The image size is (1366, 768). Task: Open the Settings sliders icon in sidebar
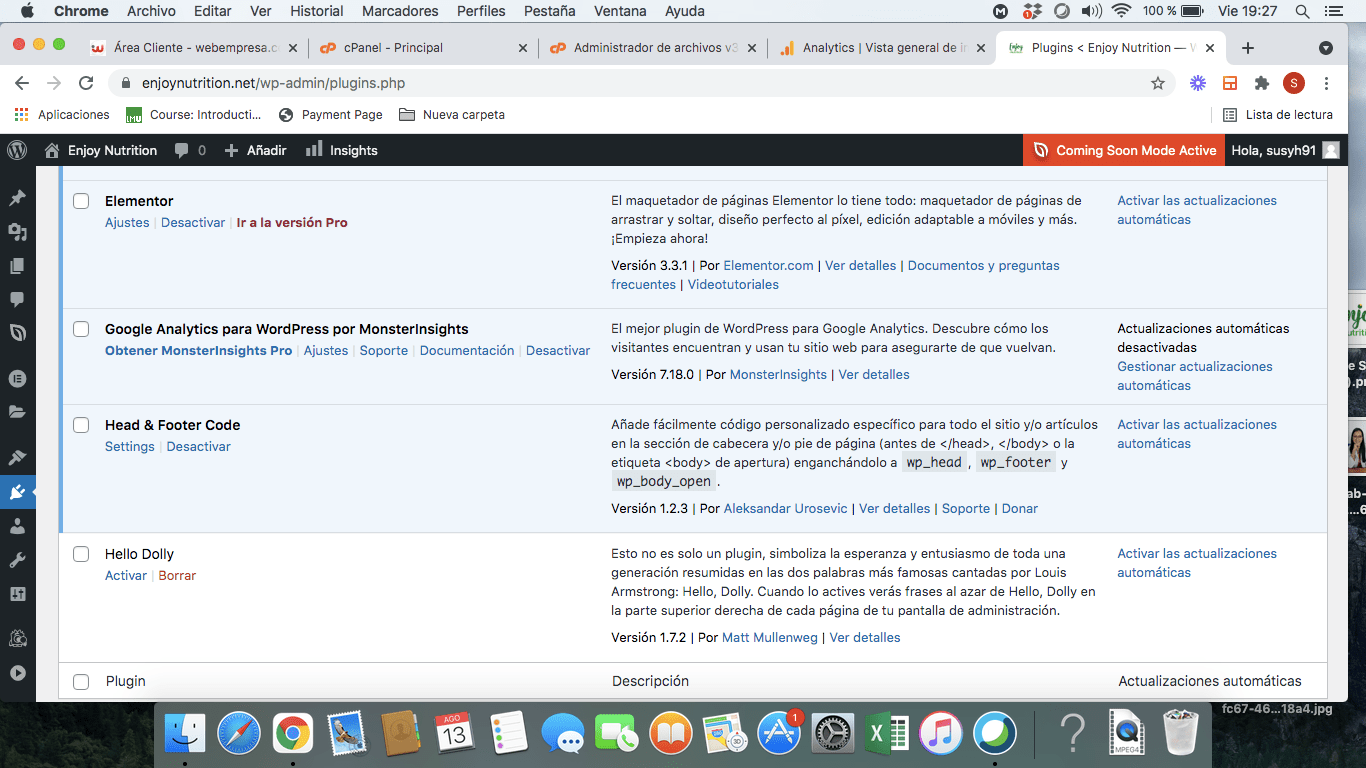pos(17,594)
